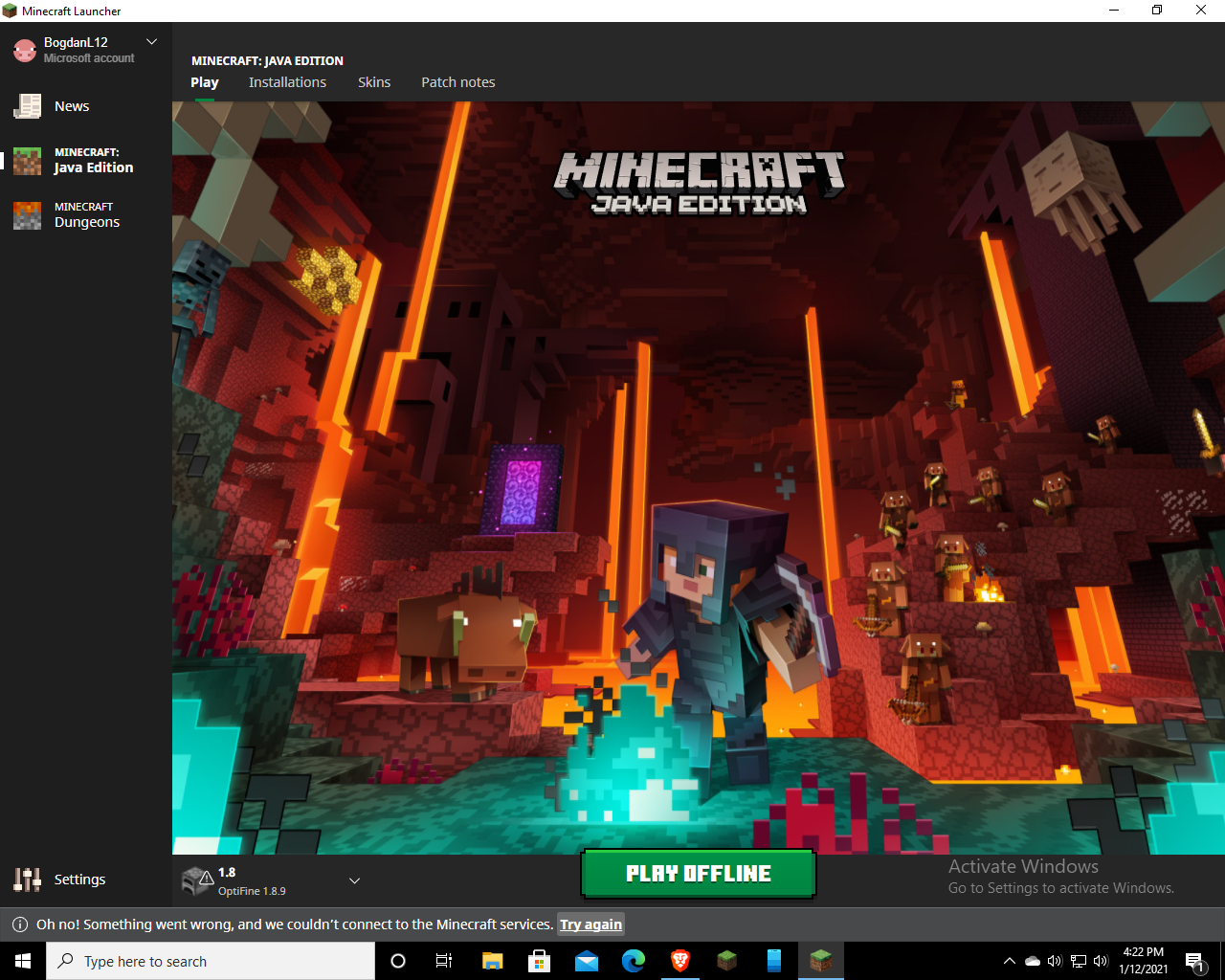
Task: Click the info icon in error bar
Action: click(x=19, y=924)
